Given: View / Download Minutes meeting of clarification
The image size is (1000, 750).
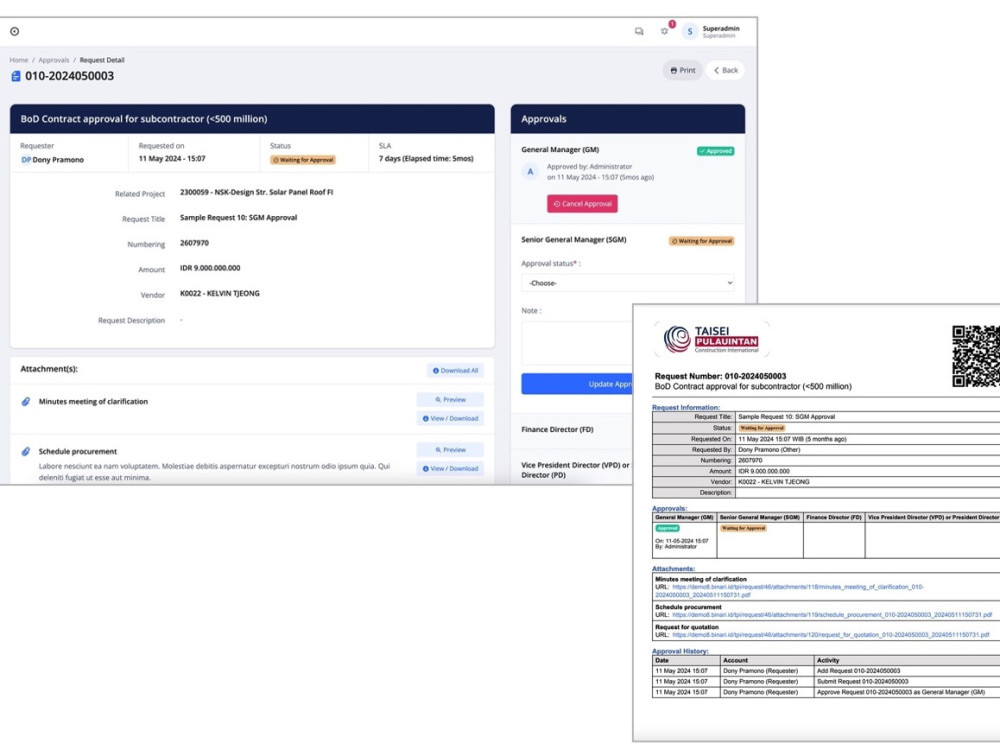Looking at the screenshot, I should tap(450, 418).
